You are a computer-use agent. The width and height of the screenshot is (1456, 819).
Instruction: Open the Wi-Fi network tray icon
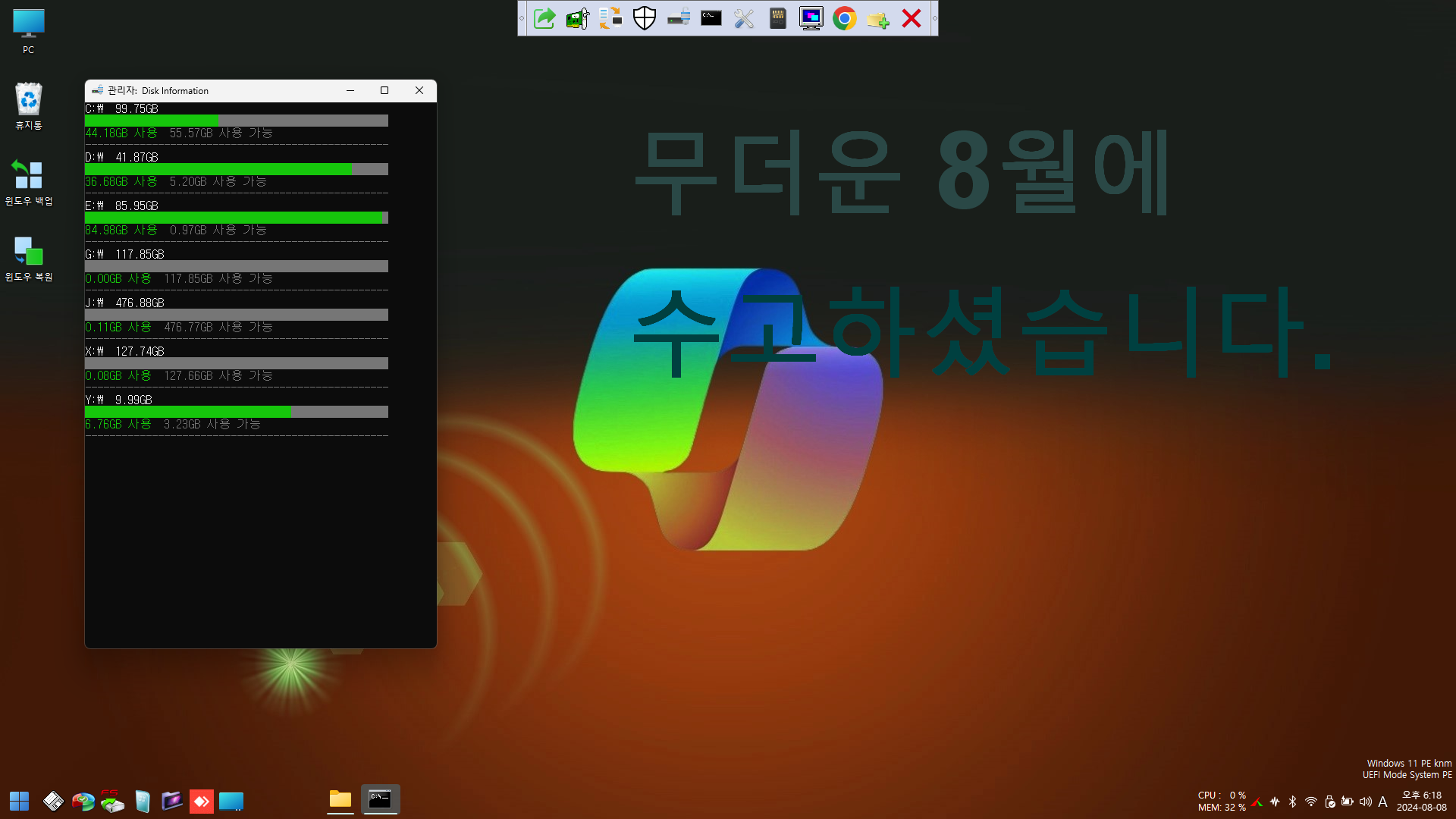[x=1311, y=802]
